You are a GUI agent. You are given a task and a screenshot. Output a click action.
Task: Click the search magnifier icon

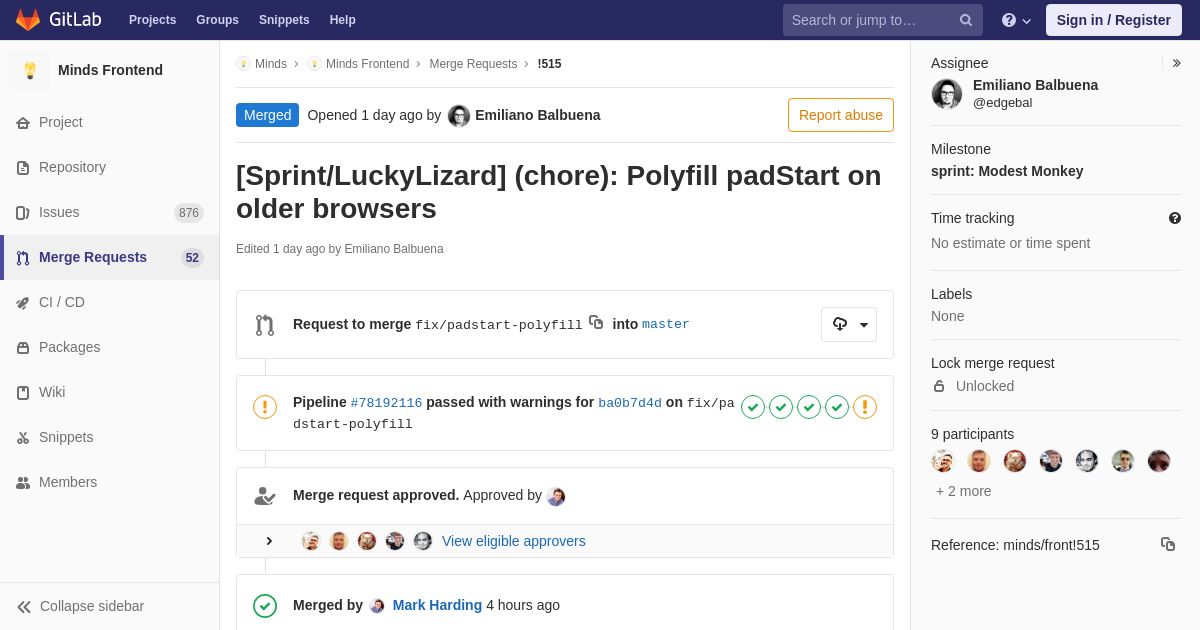click(x=965, y=20)
